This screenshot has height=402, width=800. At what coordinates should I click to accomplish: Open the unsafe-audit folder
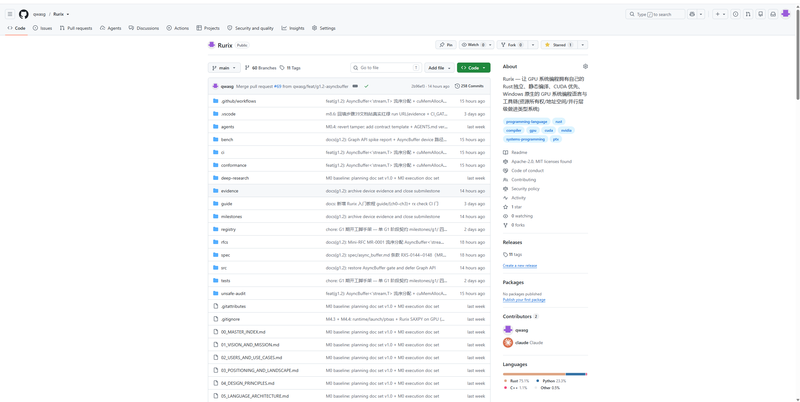tap(232, 293)
